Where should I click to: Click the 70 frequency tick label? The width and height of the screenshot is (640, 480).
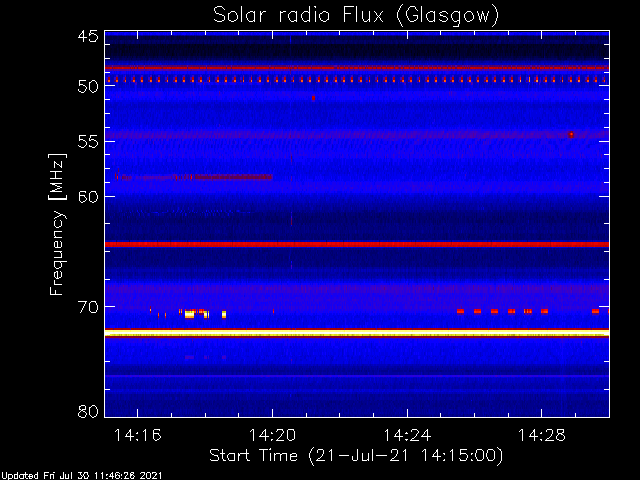tap(88, 307)
